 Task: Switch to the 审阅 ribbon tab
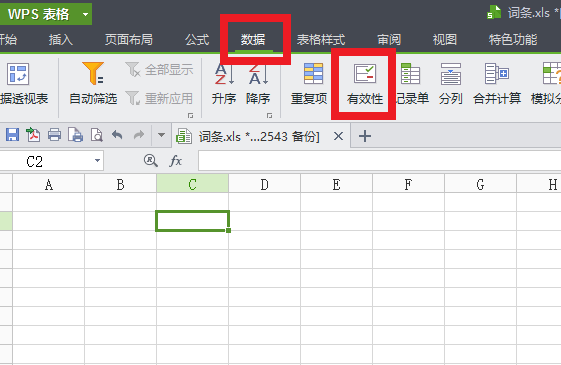[x=389, y=39]
